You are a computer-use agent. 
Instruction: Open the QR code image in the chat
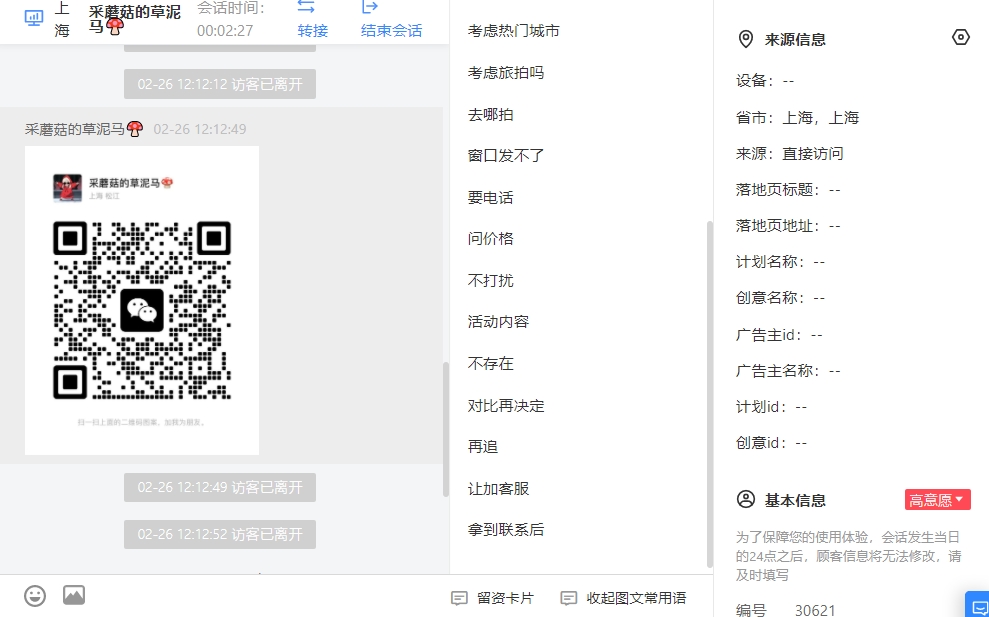click(142, 300)
